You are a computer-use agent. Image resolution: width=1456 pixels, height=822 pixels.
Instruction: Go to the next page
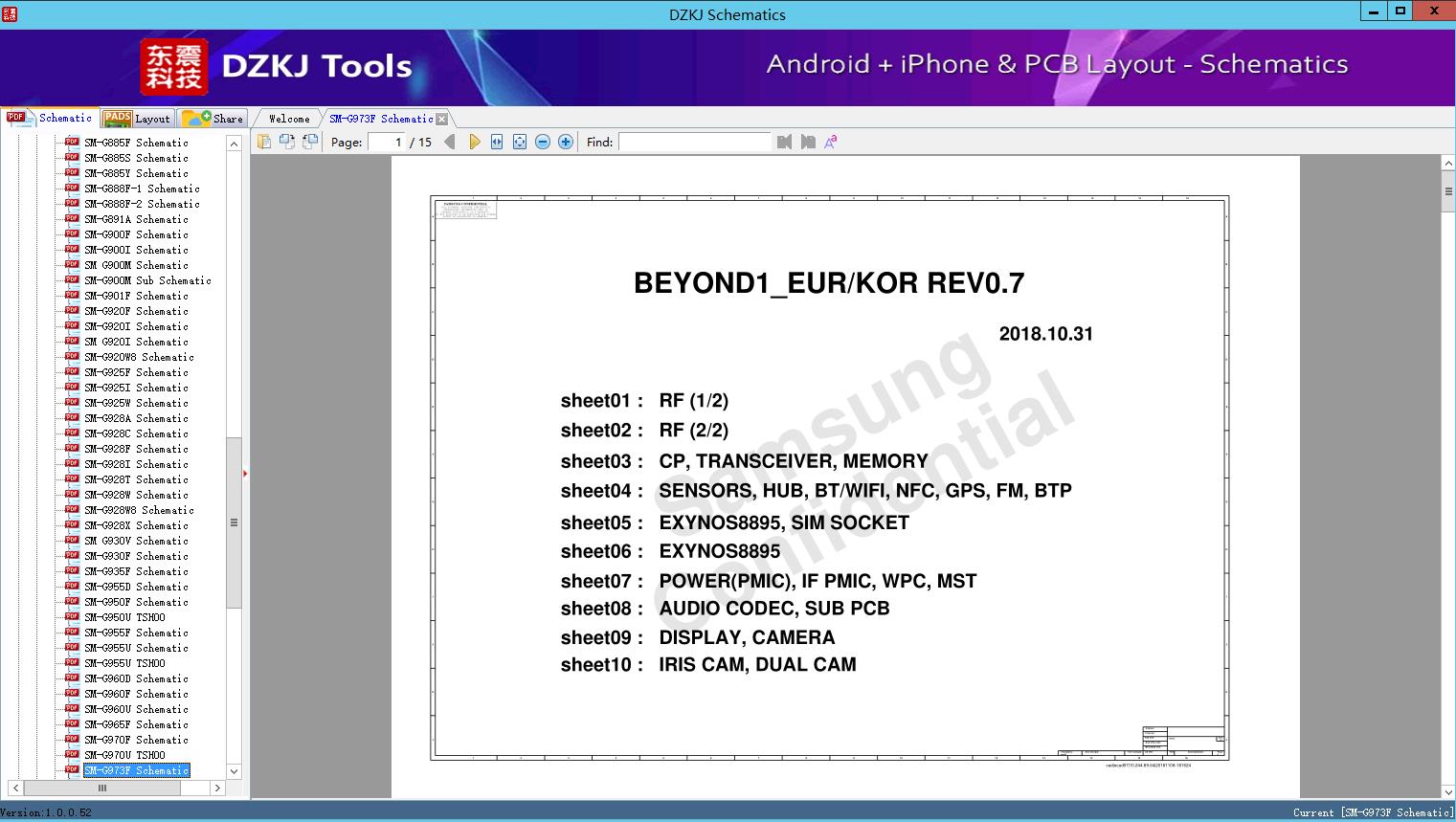[x=474, y=142]
